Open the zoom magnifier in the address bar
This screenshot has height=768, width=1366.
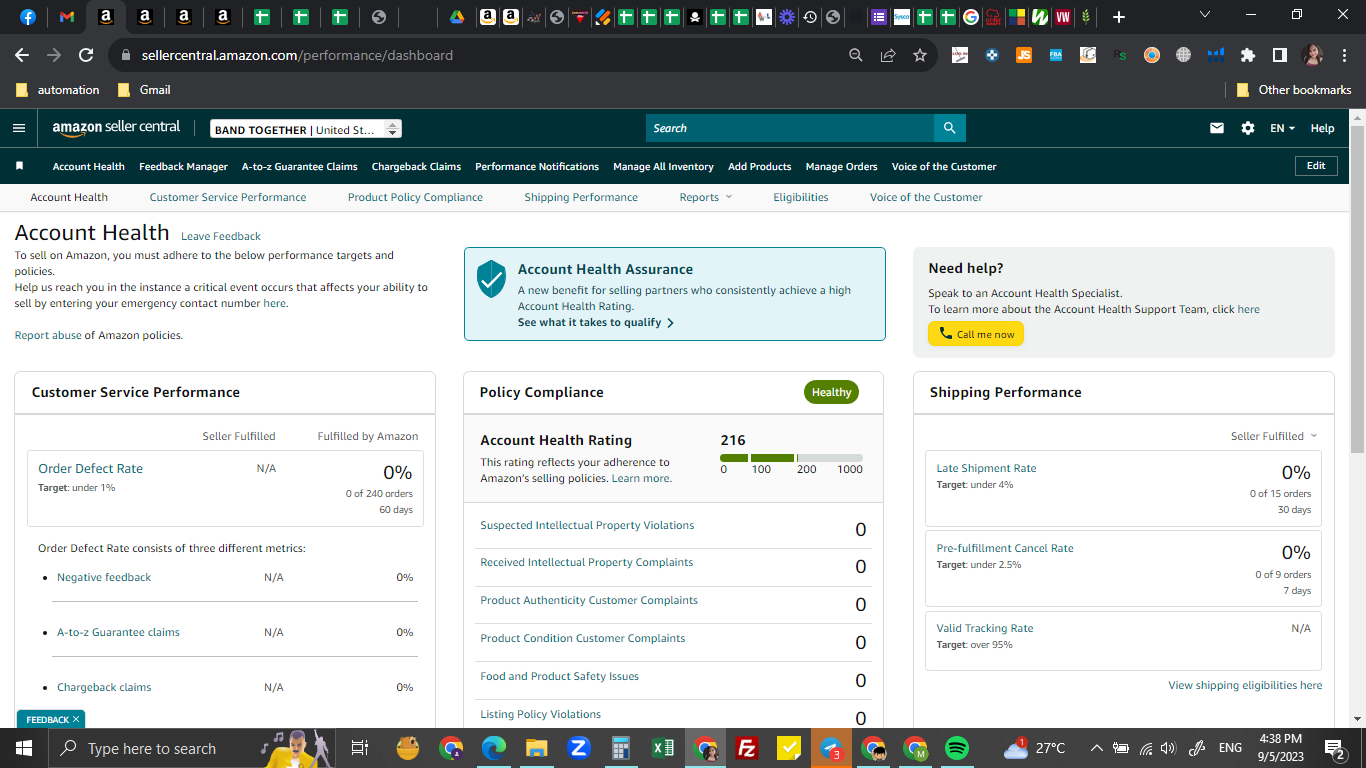click(x=856, y=55)
